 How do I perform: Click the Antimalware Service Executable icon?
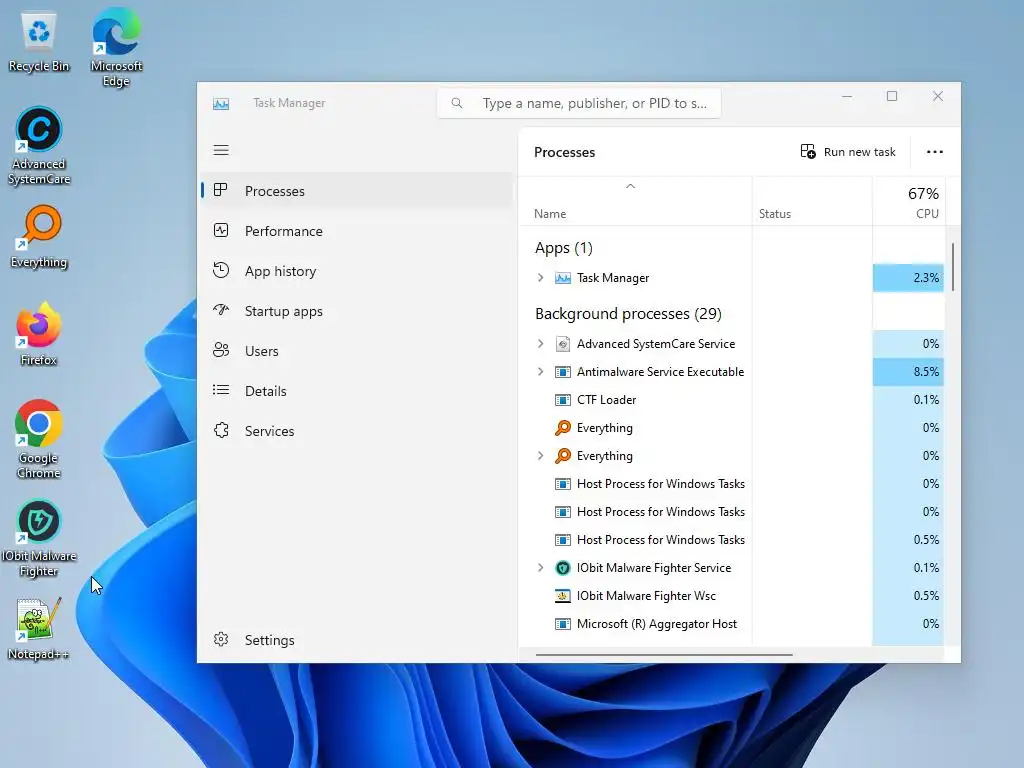click(x=562, y=372)
